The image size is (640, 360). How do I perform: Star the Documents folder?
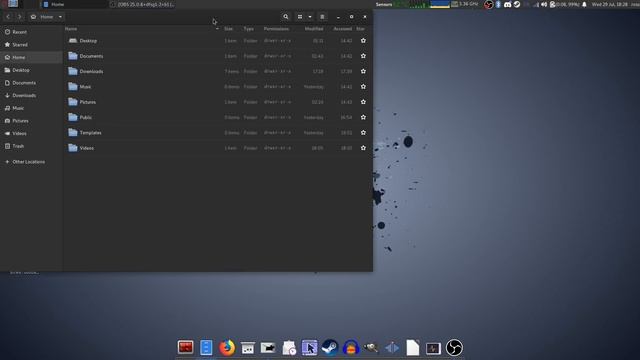pyautogui.click(x=363, y=56)
